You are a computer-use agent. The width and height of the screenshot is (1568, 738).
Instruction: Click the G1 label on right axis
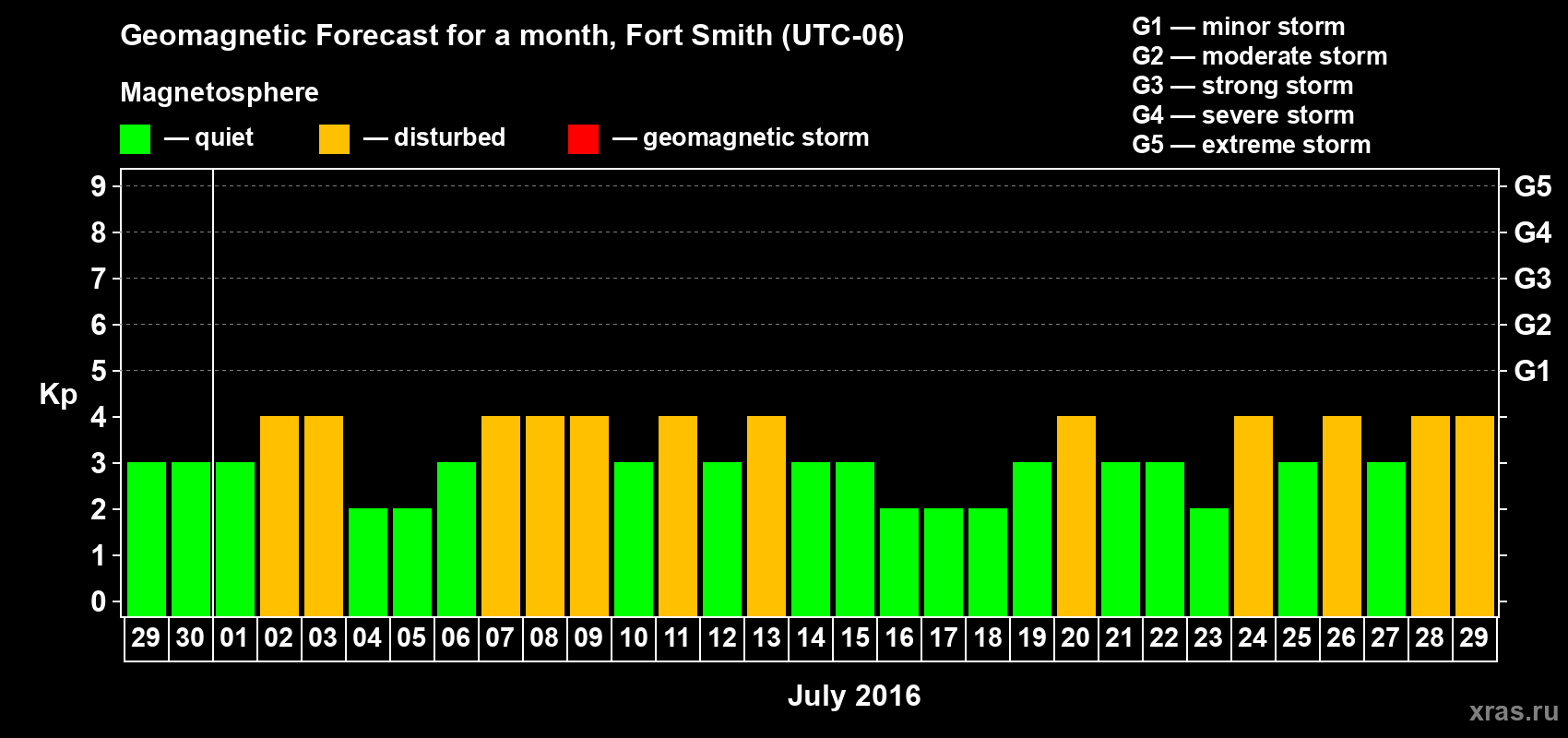pos(1532,371)
